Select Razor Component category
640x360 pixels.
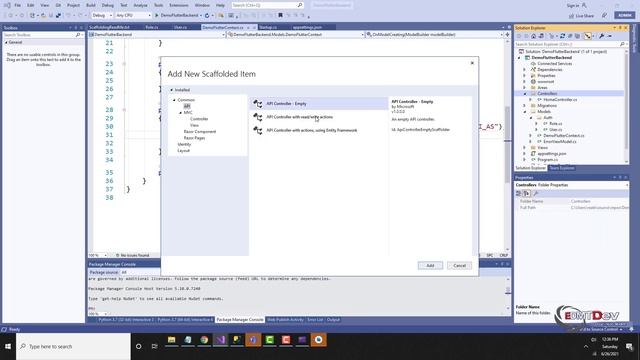point(200,131)
